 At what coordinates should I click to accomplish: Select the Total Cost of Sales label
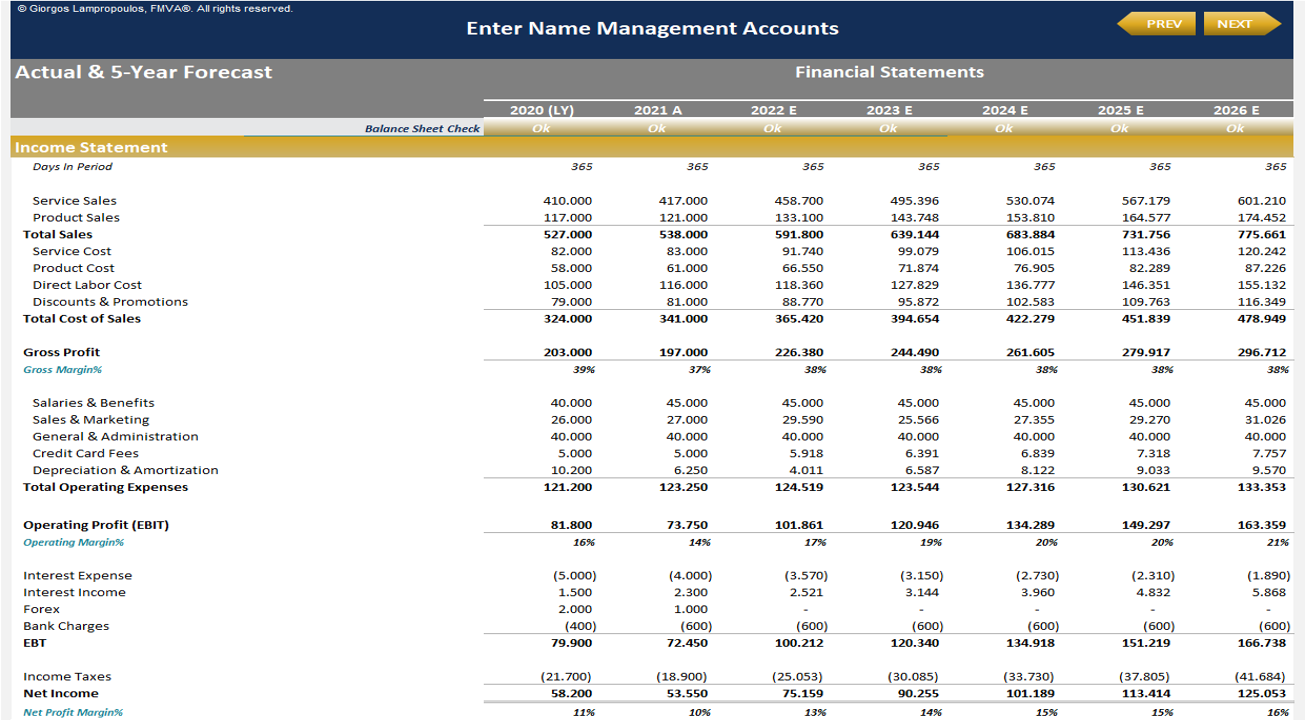(x=82, y=319)
